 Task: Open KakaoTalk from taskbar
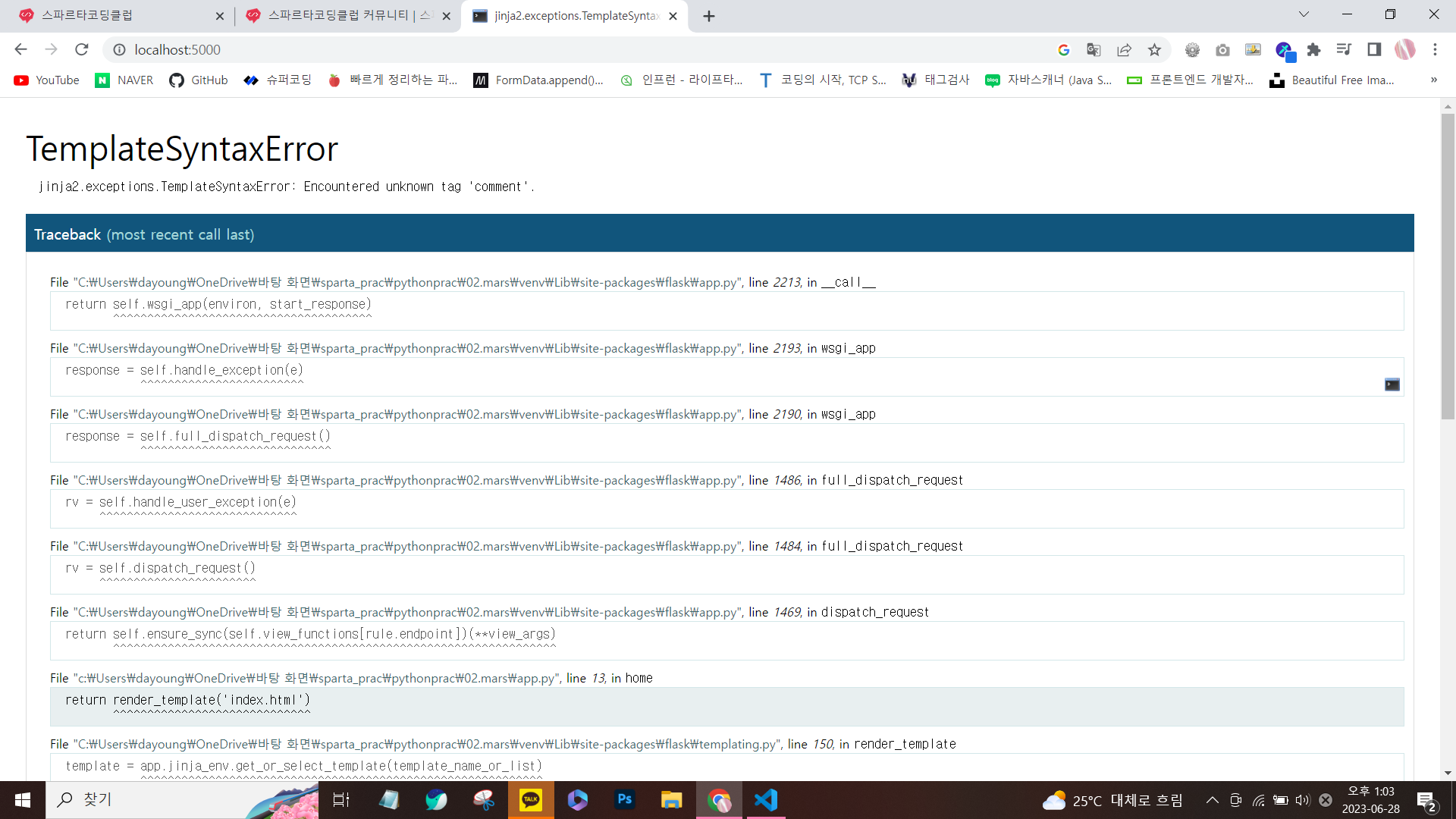(x=531, y=800)
